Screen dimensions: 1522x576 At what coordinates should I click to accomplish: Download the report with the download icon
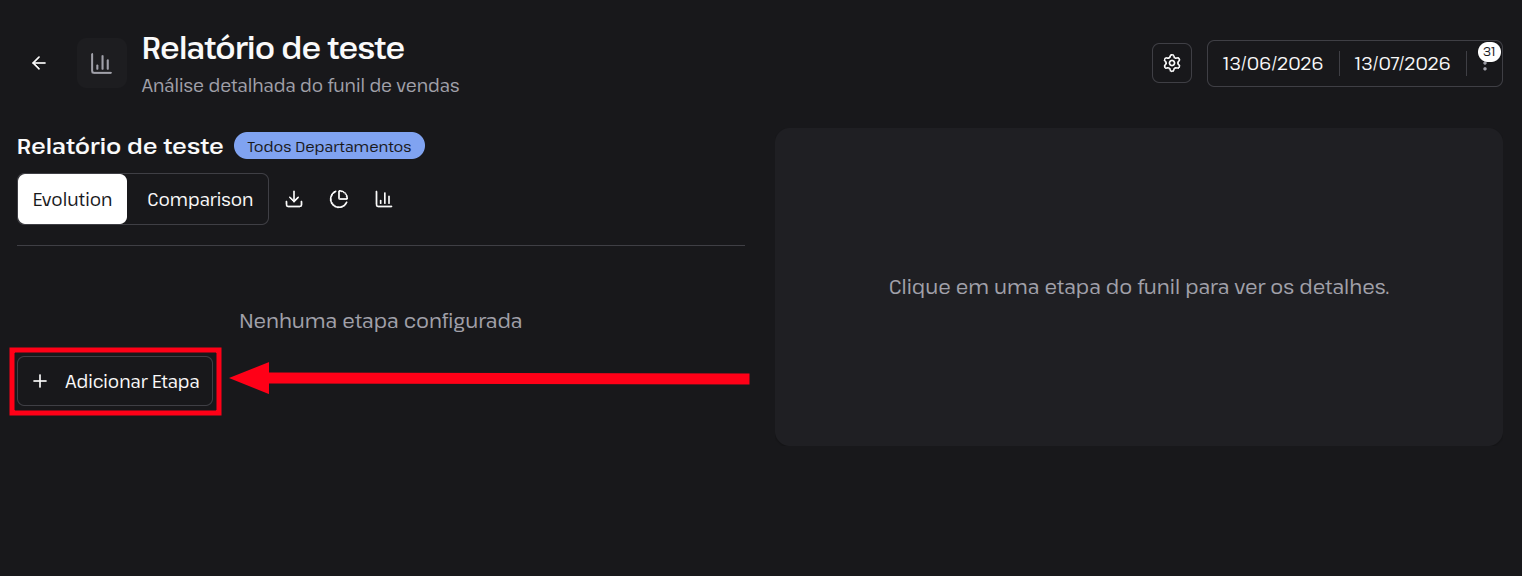pyautogui.click(x=294, y=199)
